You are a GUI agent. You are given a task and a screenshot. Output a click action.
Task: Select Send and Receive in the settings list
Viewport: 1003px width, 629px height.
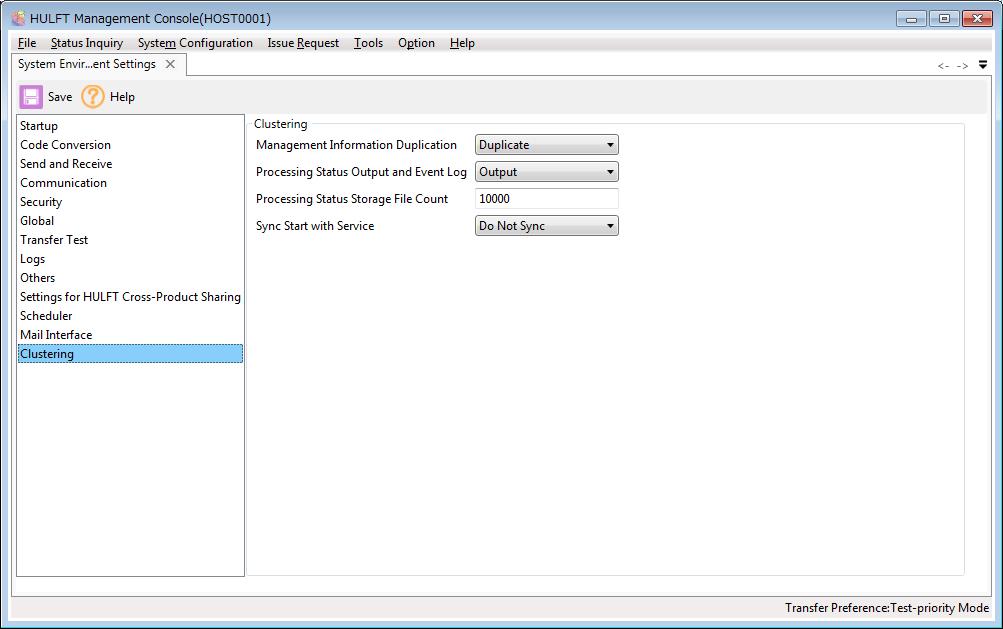[x=130, y=164]
